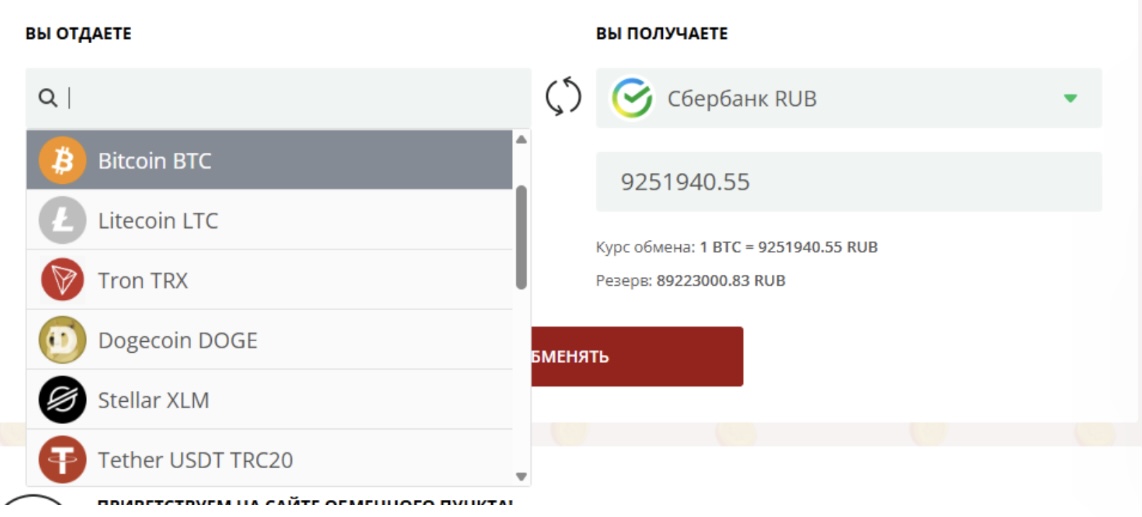
Task: Click the black Stellar logo icon
Action: click(62, 400)
